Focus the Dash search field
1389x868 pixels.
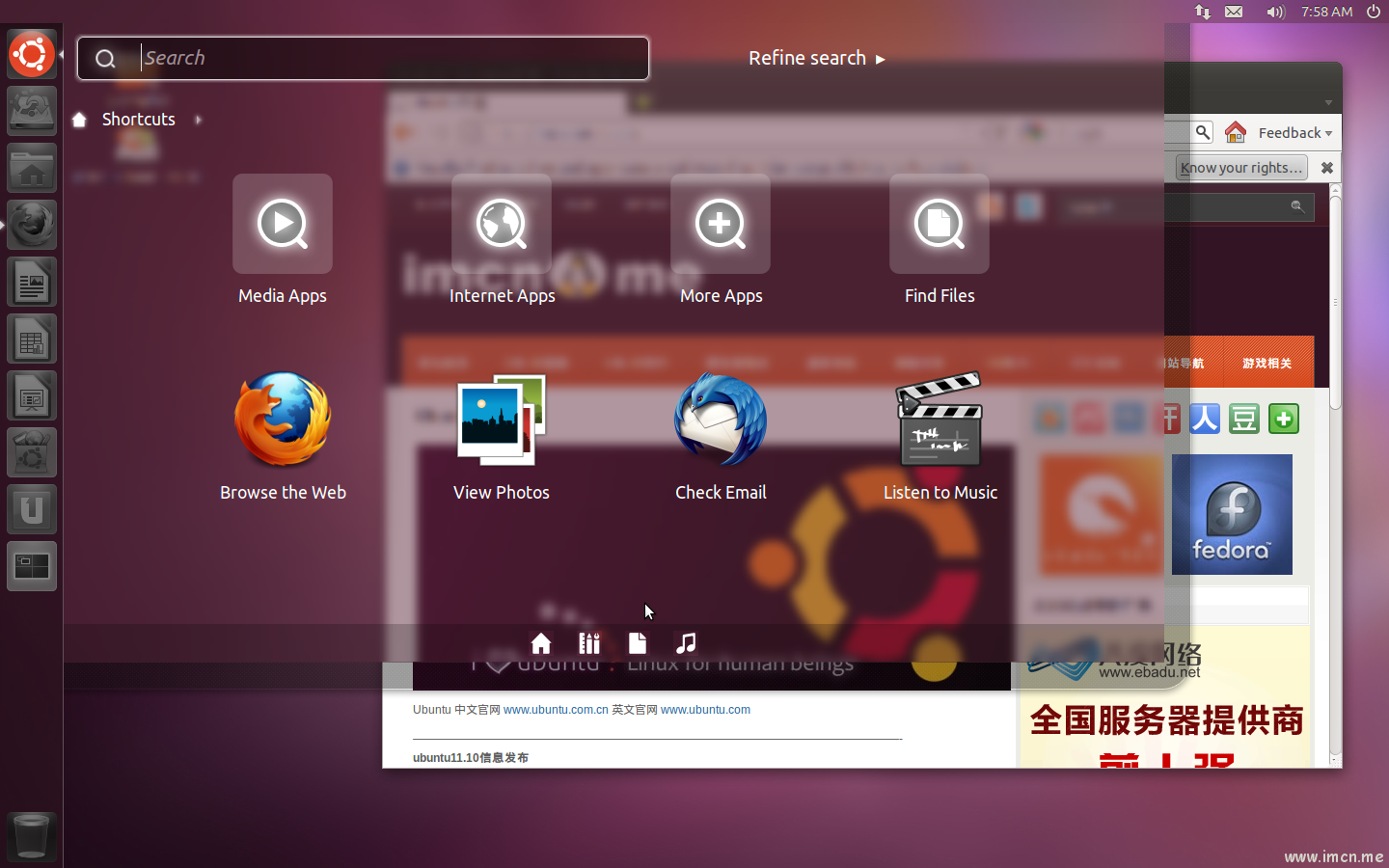click(386, 58)
